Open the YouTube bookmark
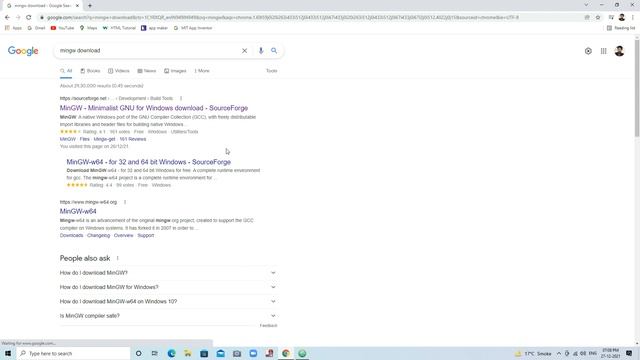This screenshot has height=360, width=640. (62, 28)
